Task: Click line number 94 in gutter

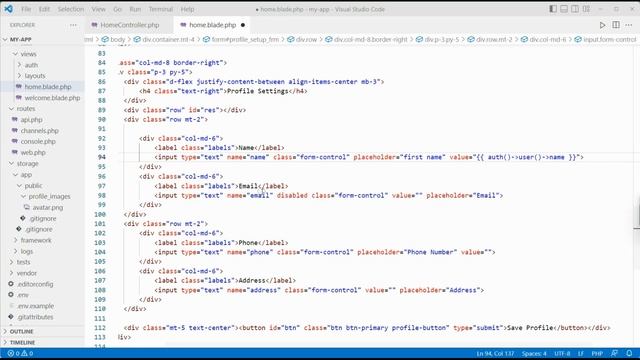Action: click(x=101, y=157)
